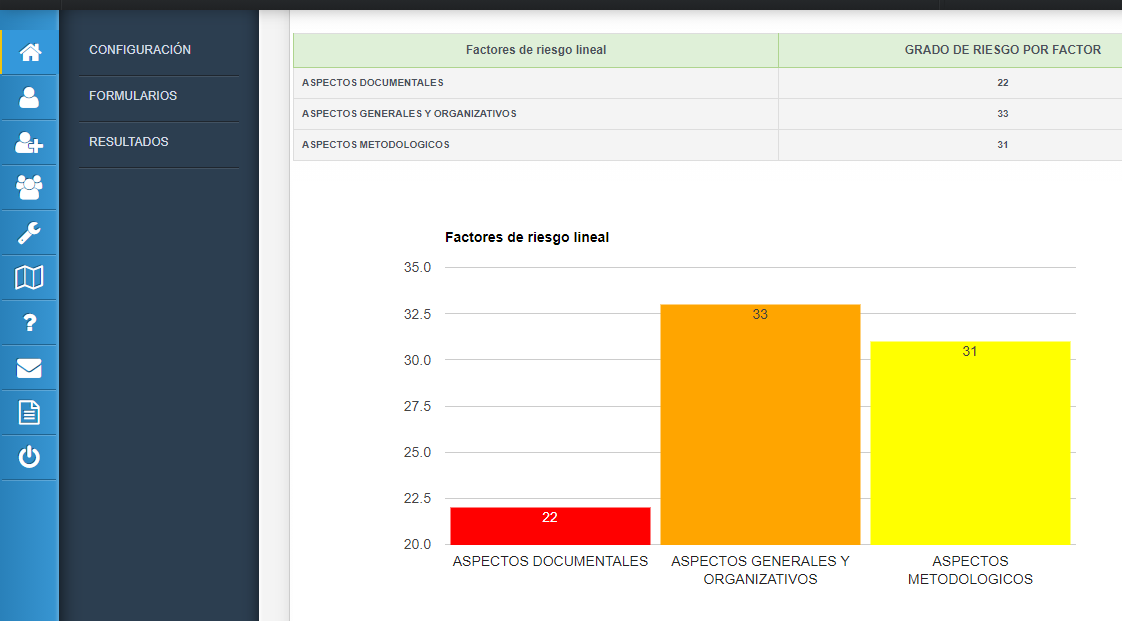Viewport: 1122px width, 621px height.
Task: Click the question mark help icon
Action: 30,323
